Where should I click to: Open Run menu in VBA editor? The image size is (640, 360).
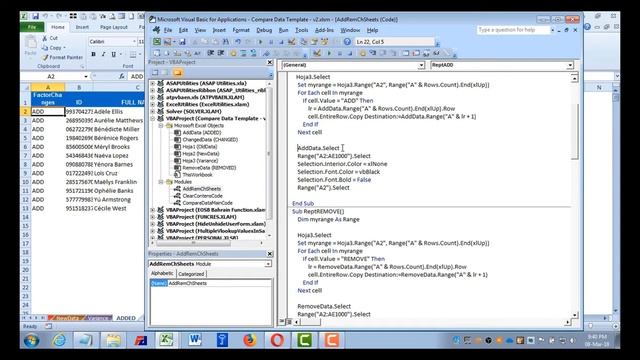pos(283,30)
